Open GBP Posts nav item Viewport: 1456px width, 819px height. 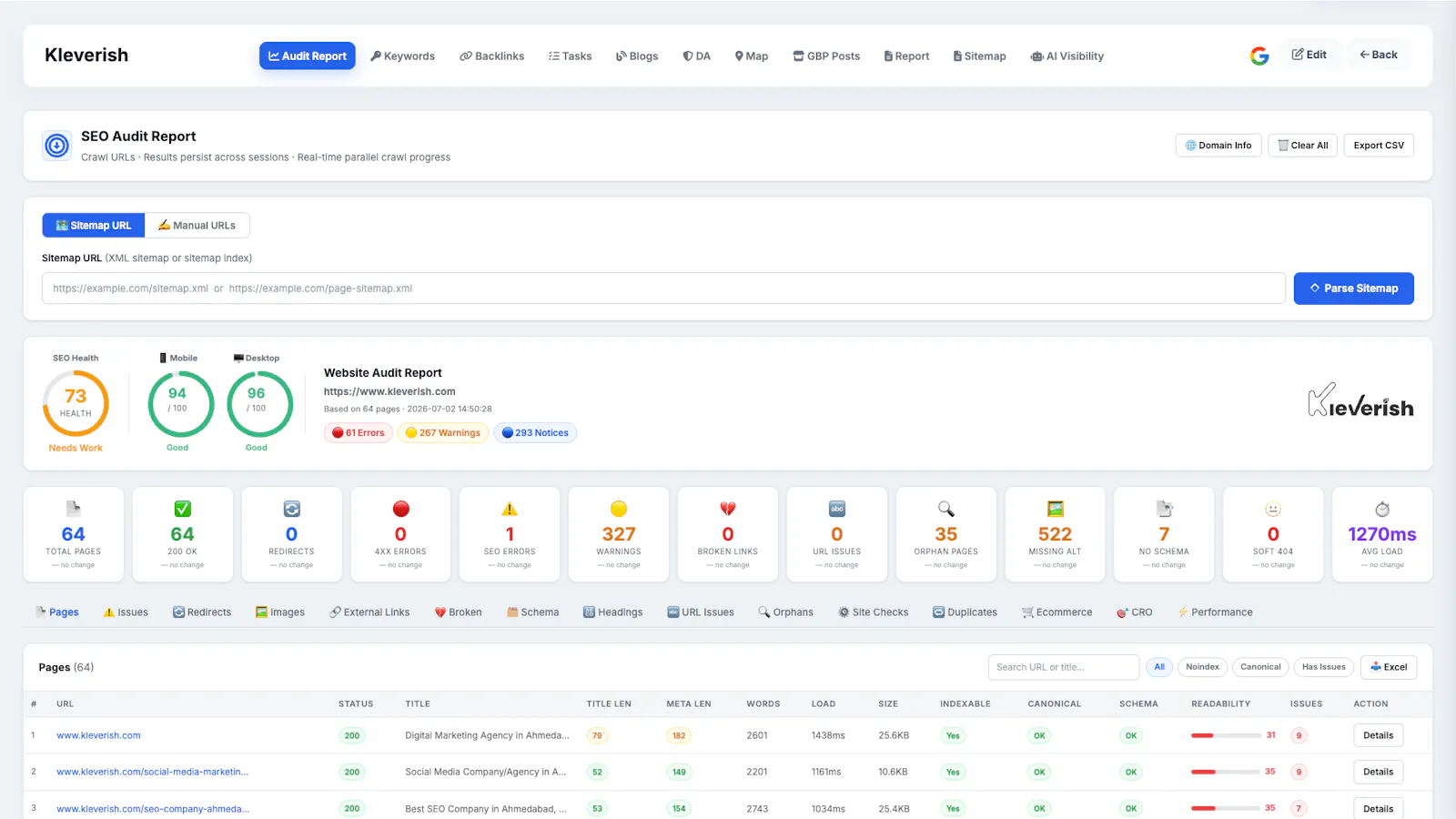pyautogui.click(x=826, y=56)
